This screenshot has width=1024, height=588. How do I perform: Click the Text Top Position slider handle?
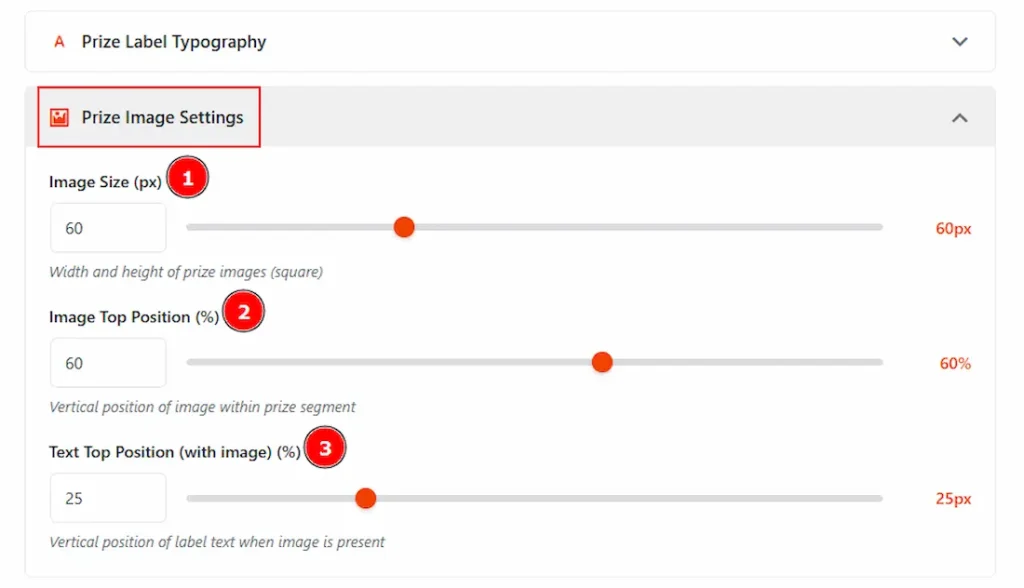point(366,497)
